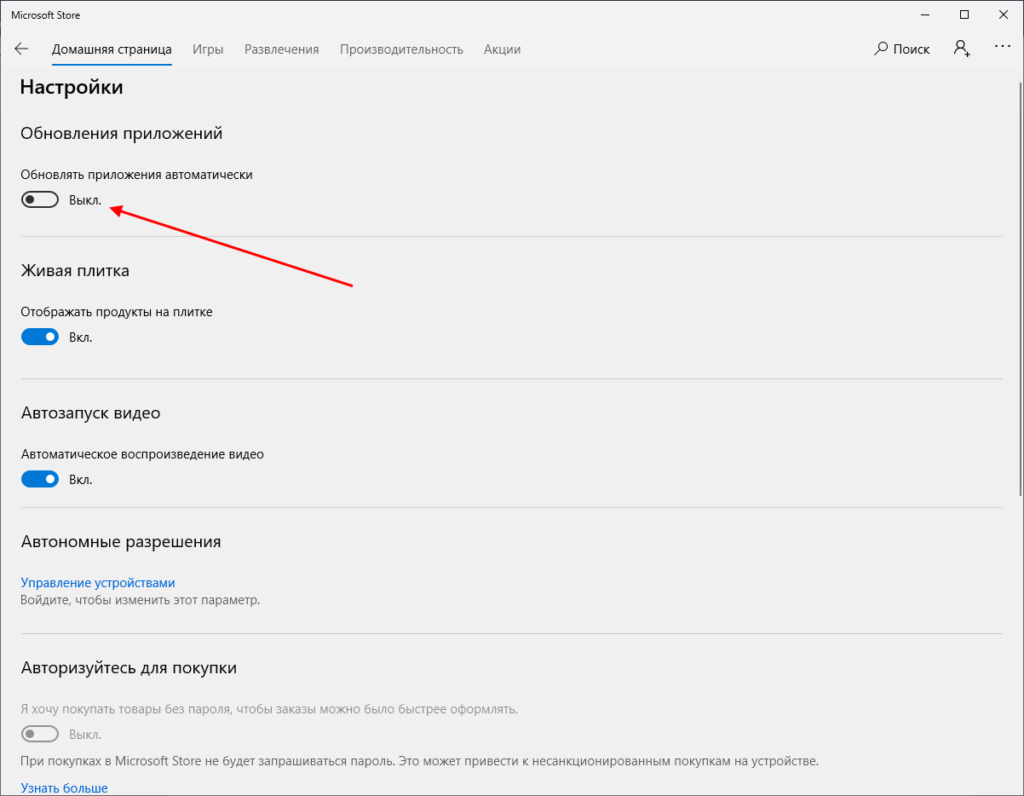Click the Автозапуск видео heading

[x=91, y=413]
